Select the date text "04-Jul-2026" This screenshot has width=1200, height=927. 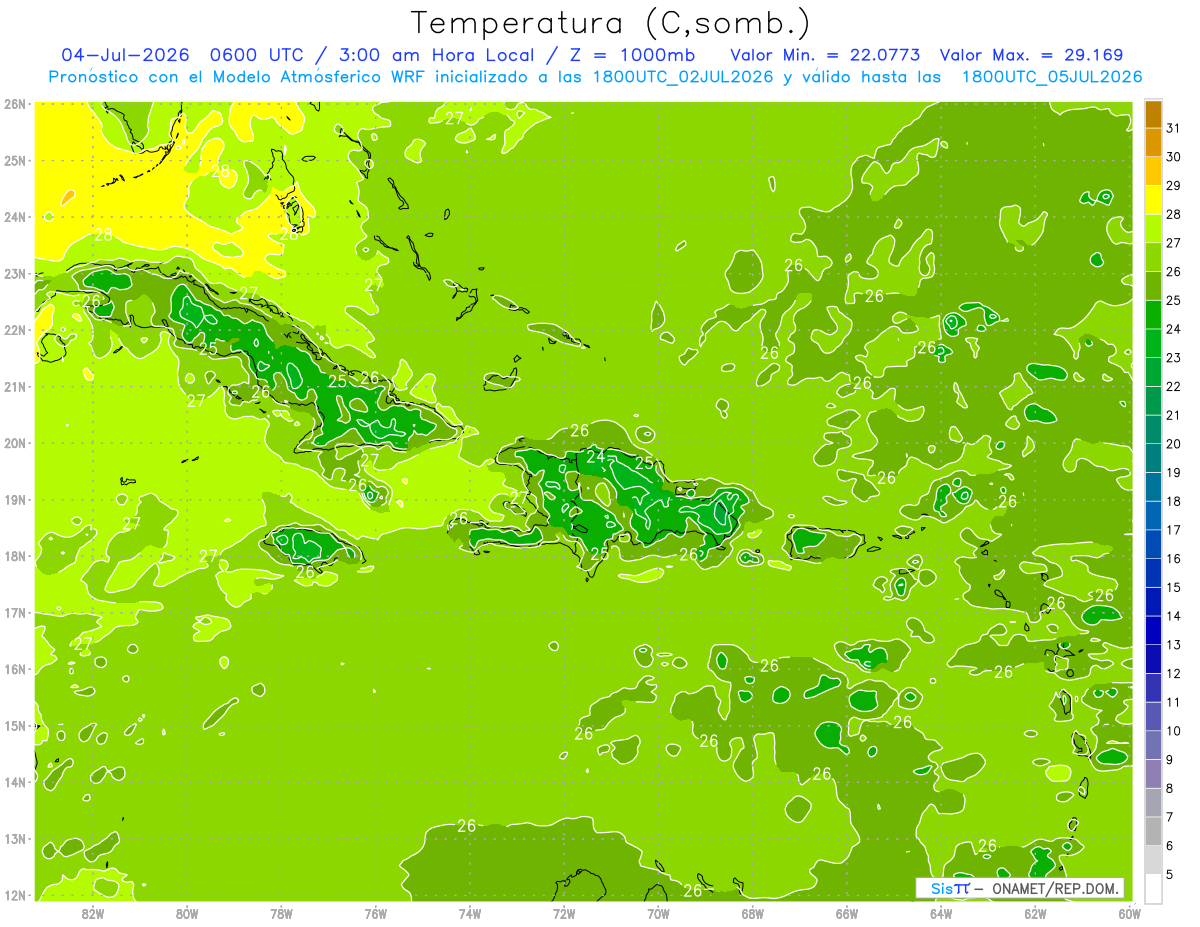click(125, 55)
